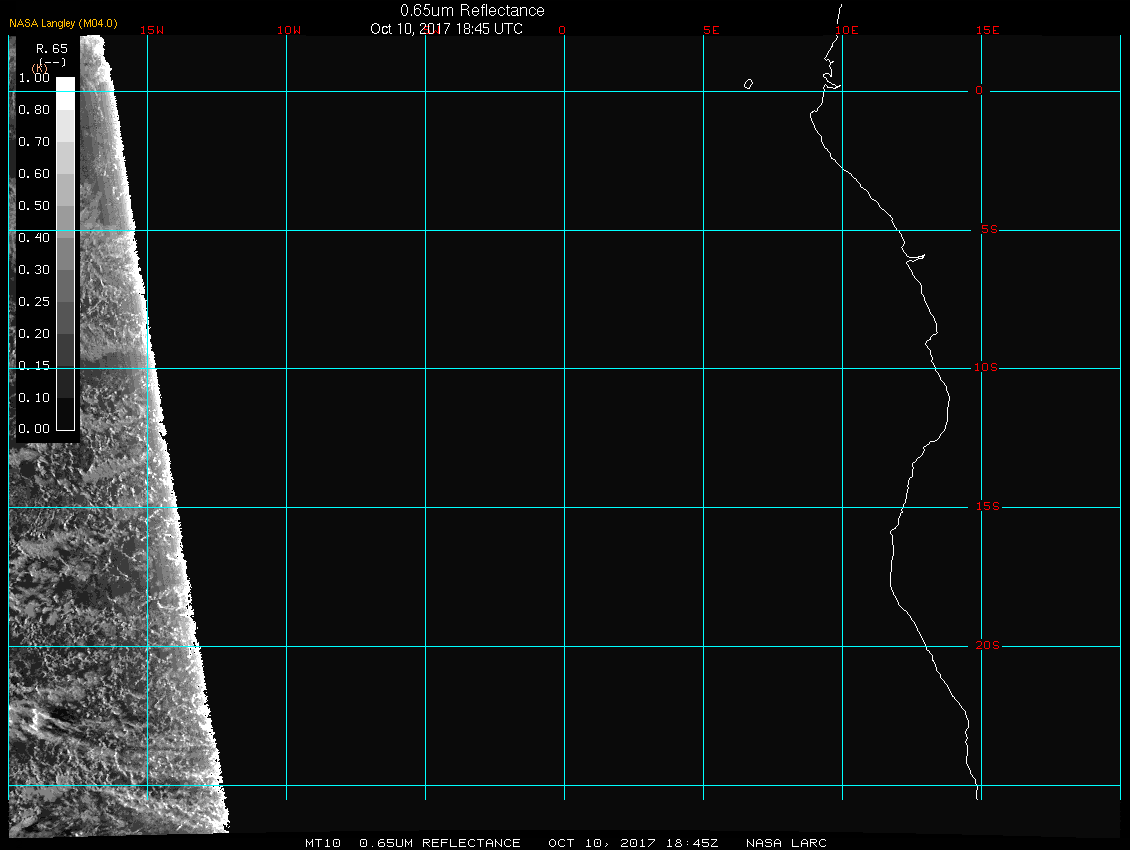Image resolution: width=1130 pixels, height=850 pixels.
Task: Click the 0.00 value on reflectance legend
Action: [x=34, y=429]
